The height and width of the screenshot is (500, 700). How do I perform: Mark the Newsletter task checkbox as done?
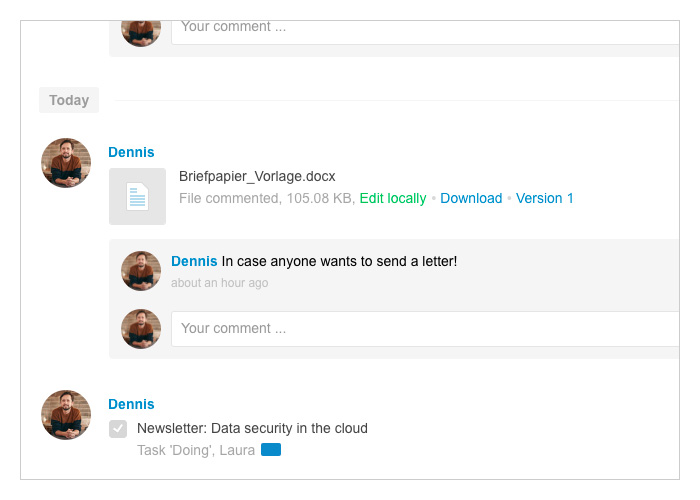point(118,429)
